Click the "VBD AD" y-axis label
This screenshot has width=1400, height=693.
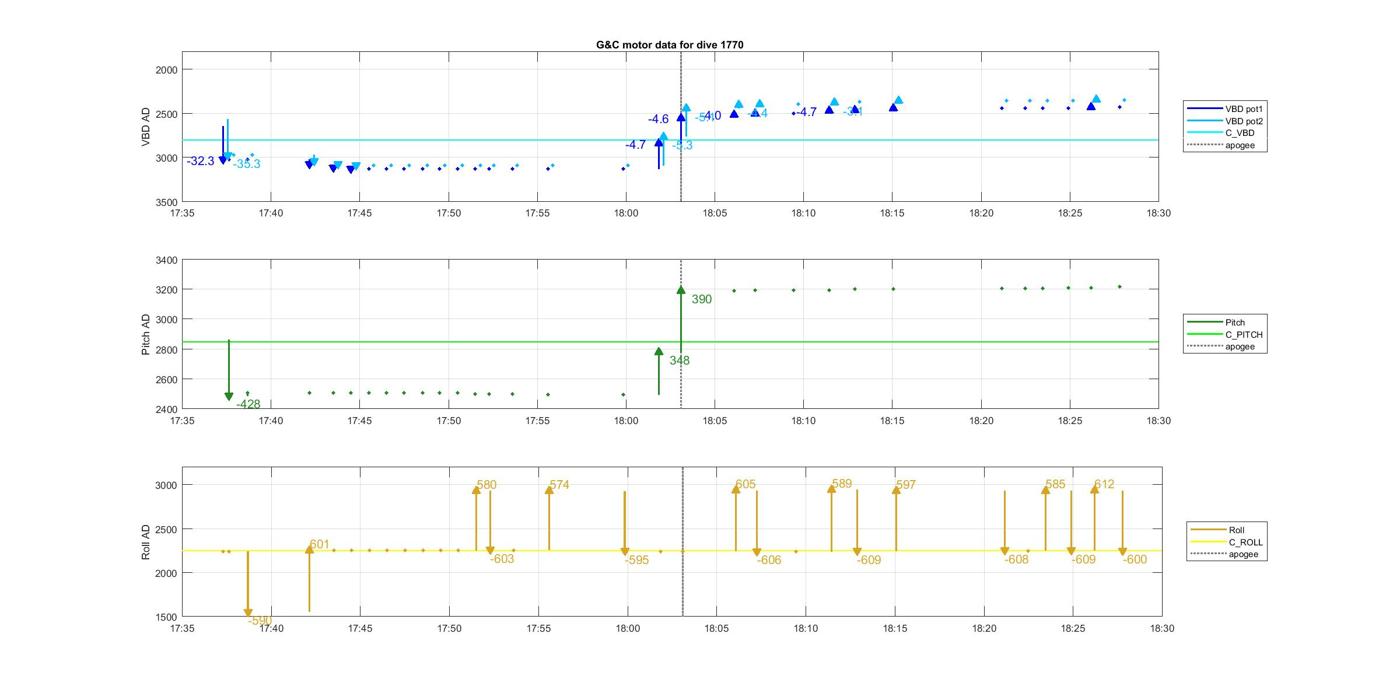tap(146, 127)
